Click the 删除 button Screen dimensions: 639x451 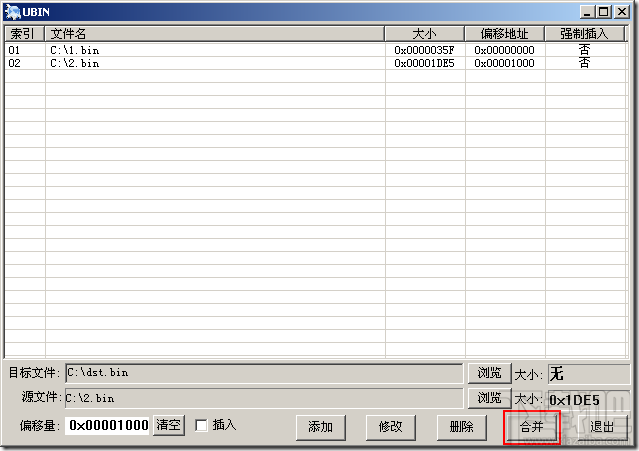[461, 427]
